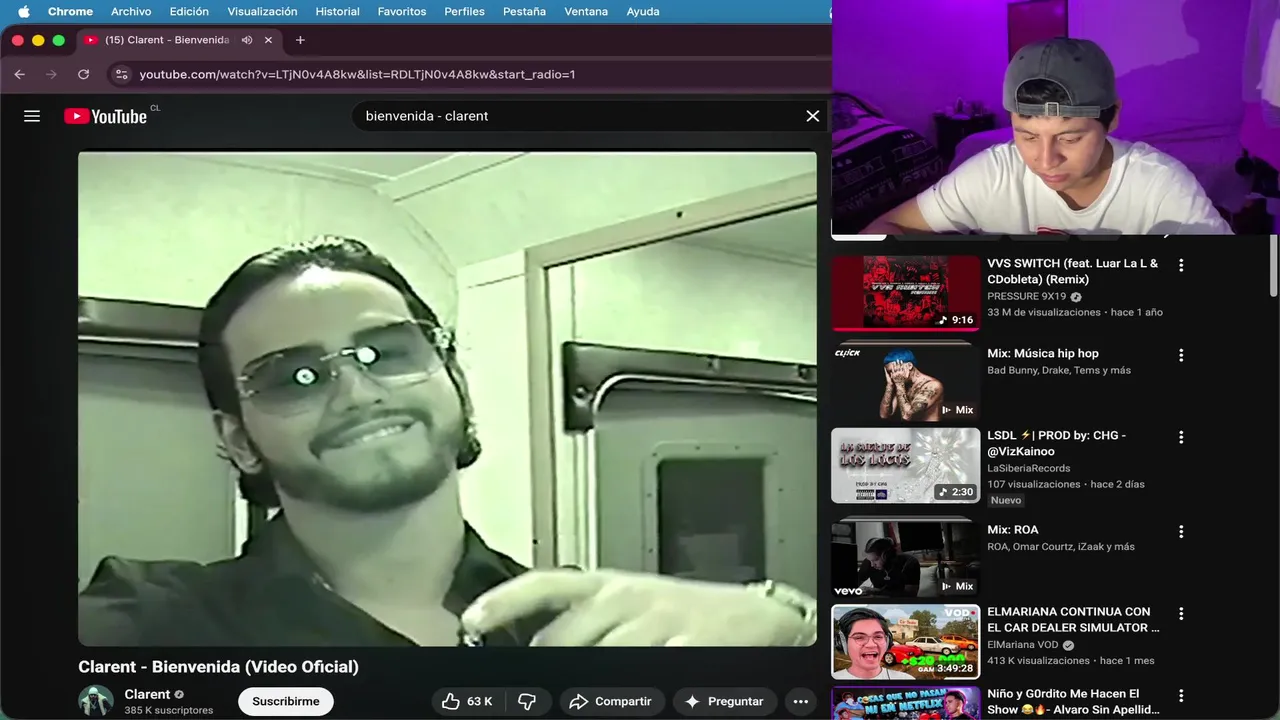Open the Pestaña menu
Image resolution: width=1280 pixels, height=720 pixels.
coord(524,11)
